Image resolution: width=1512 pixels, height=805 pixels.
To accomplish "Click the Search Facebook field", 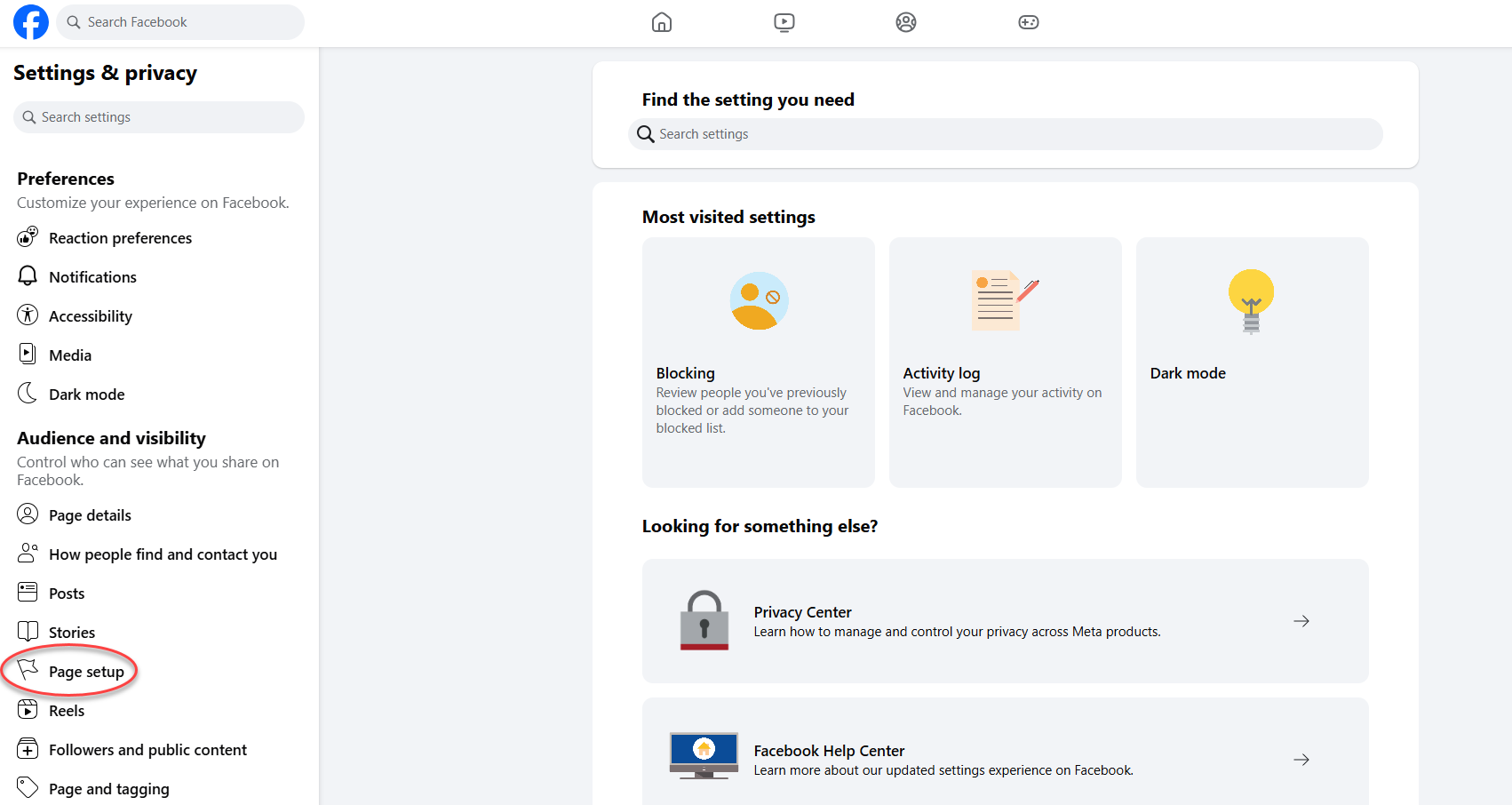I will pos(180,22).
